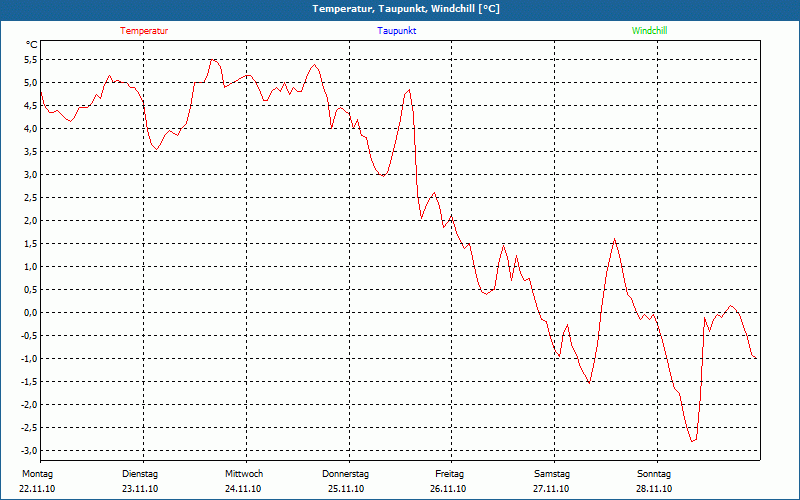This screenshot has height=500, width=800.
Task: Click the date 28.11.10
Action: tap(654, 489)
